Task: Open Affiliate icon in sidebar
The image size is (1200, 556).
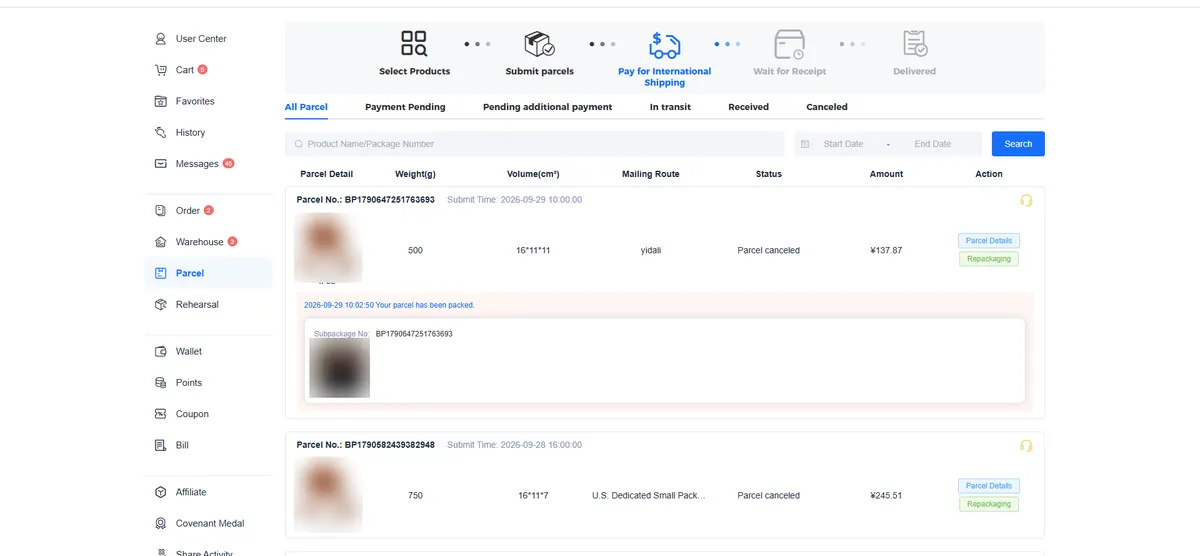Action: 161,492
